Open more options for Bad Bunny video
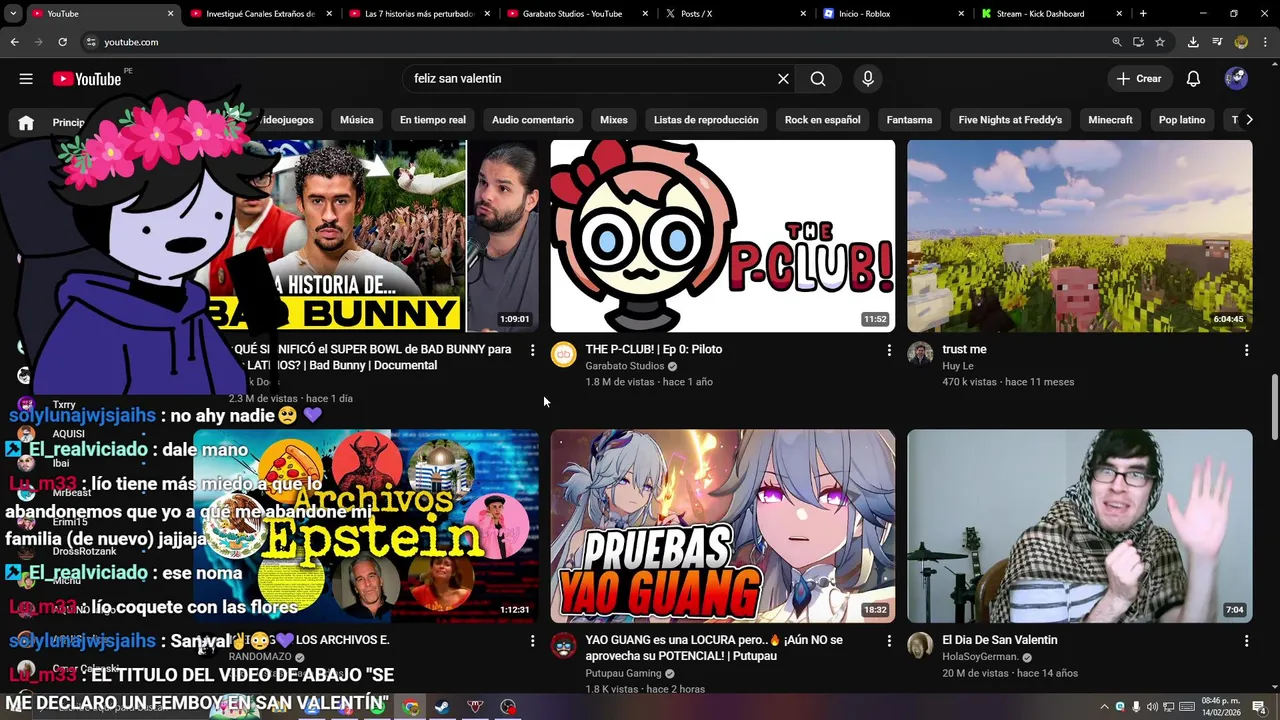 pyautogui.click(x=532, y=351)
